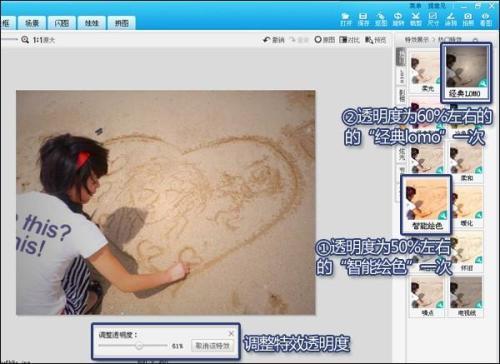Screen dimensions: 500x364
Task: Click the Open (打开) file icon
Action: click(x=346, y=19)
